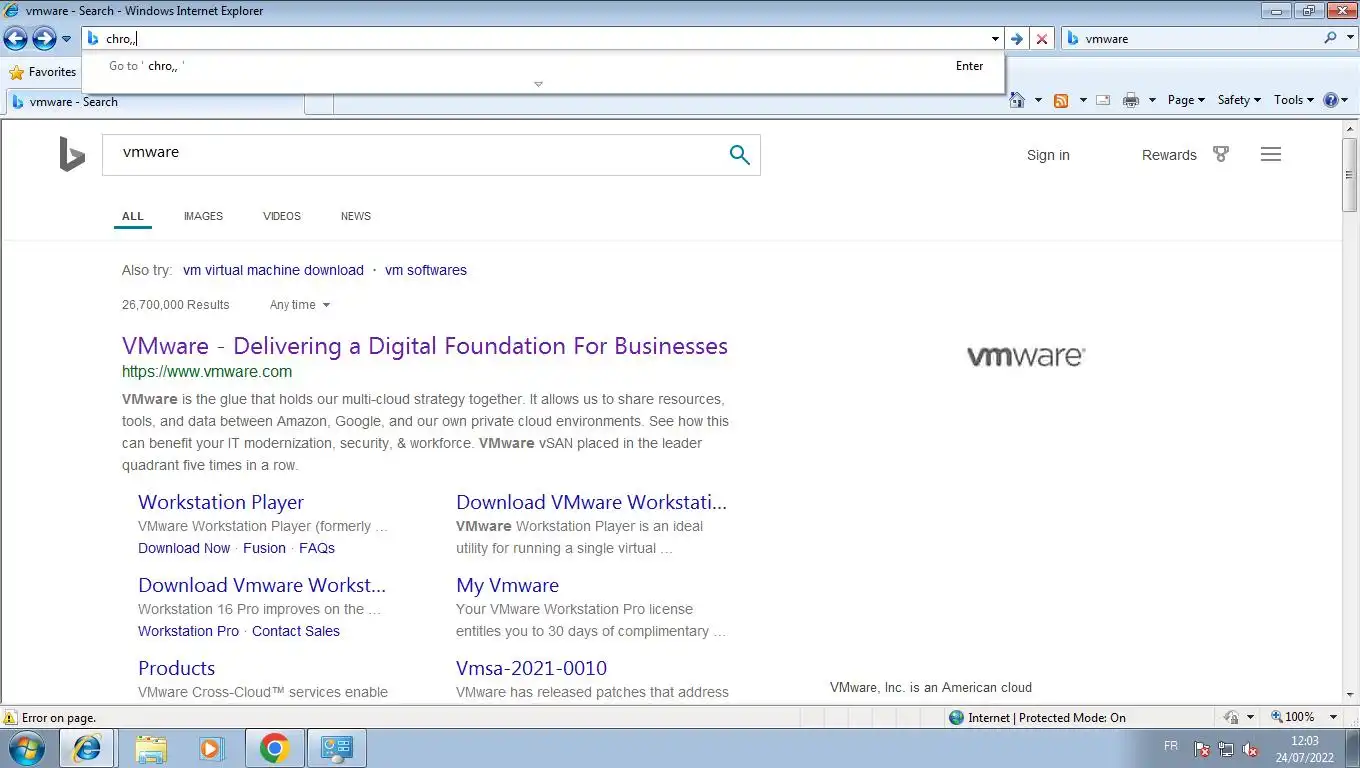Open the Page menu
1360x768 pixels.
click(1187, 100)
